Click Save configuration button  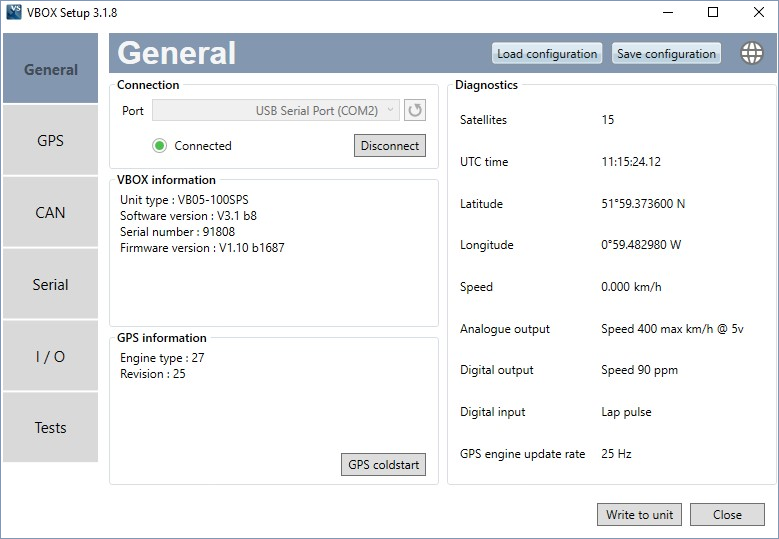click(666, 53)
